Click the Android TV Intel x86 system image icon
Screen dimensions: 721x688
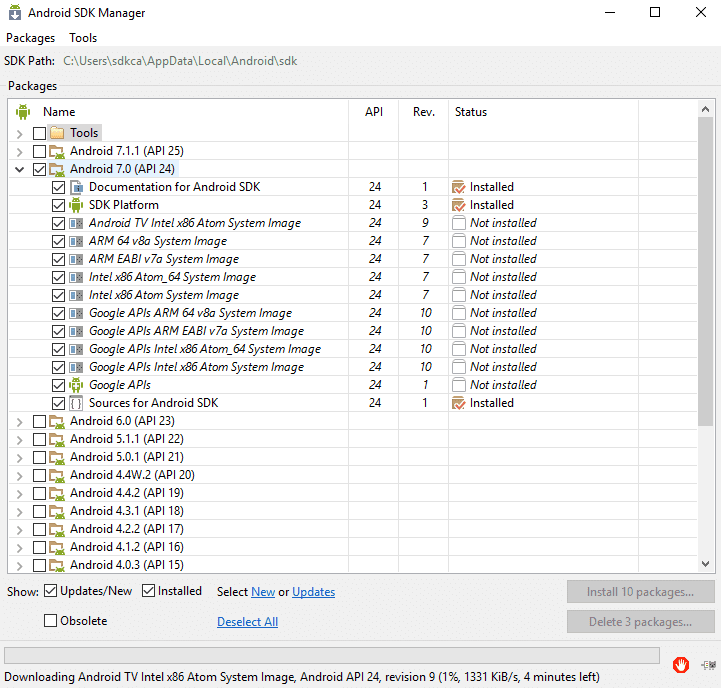pos(76,223)
